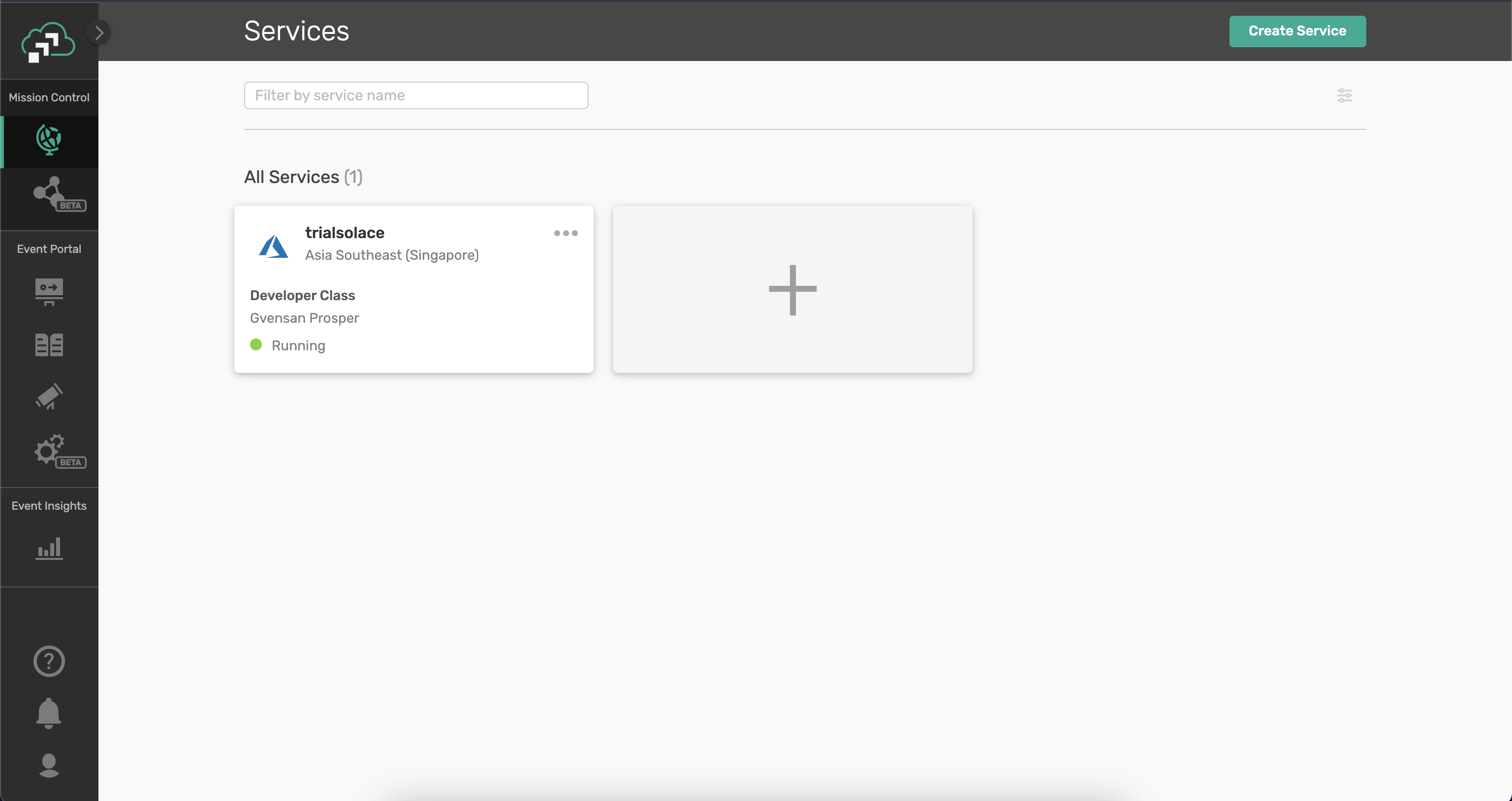Open Cluster Manager globe icon

click(49, 141)
